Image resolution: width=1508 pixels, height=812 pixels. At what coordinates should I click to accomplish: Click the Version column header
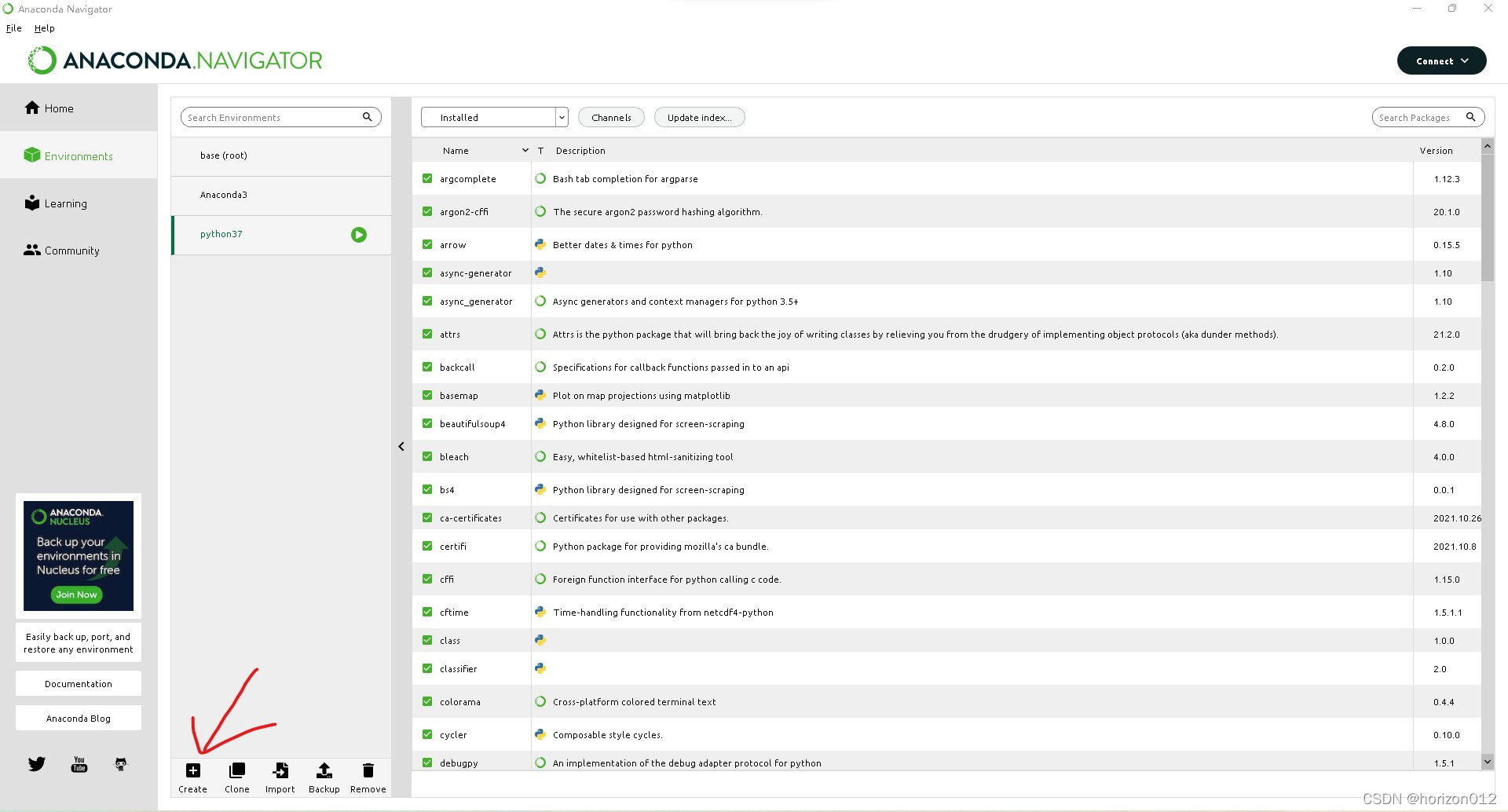tap(1436, 150)
